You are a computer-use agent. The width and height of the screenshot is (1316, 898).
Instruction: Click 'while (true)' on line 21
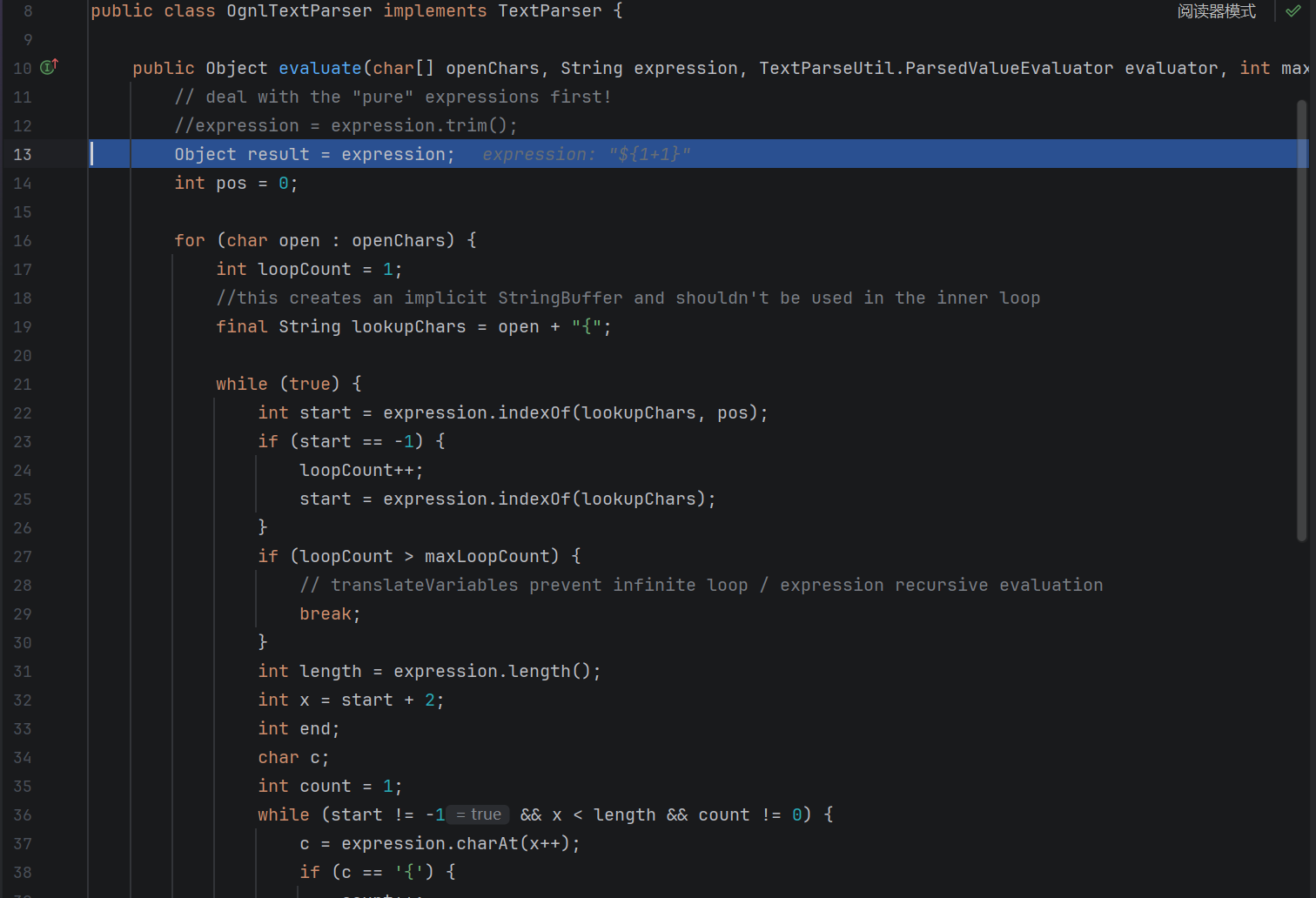click(278, 384)
